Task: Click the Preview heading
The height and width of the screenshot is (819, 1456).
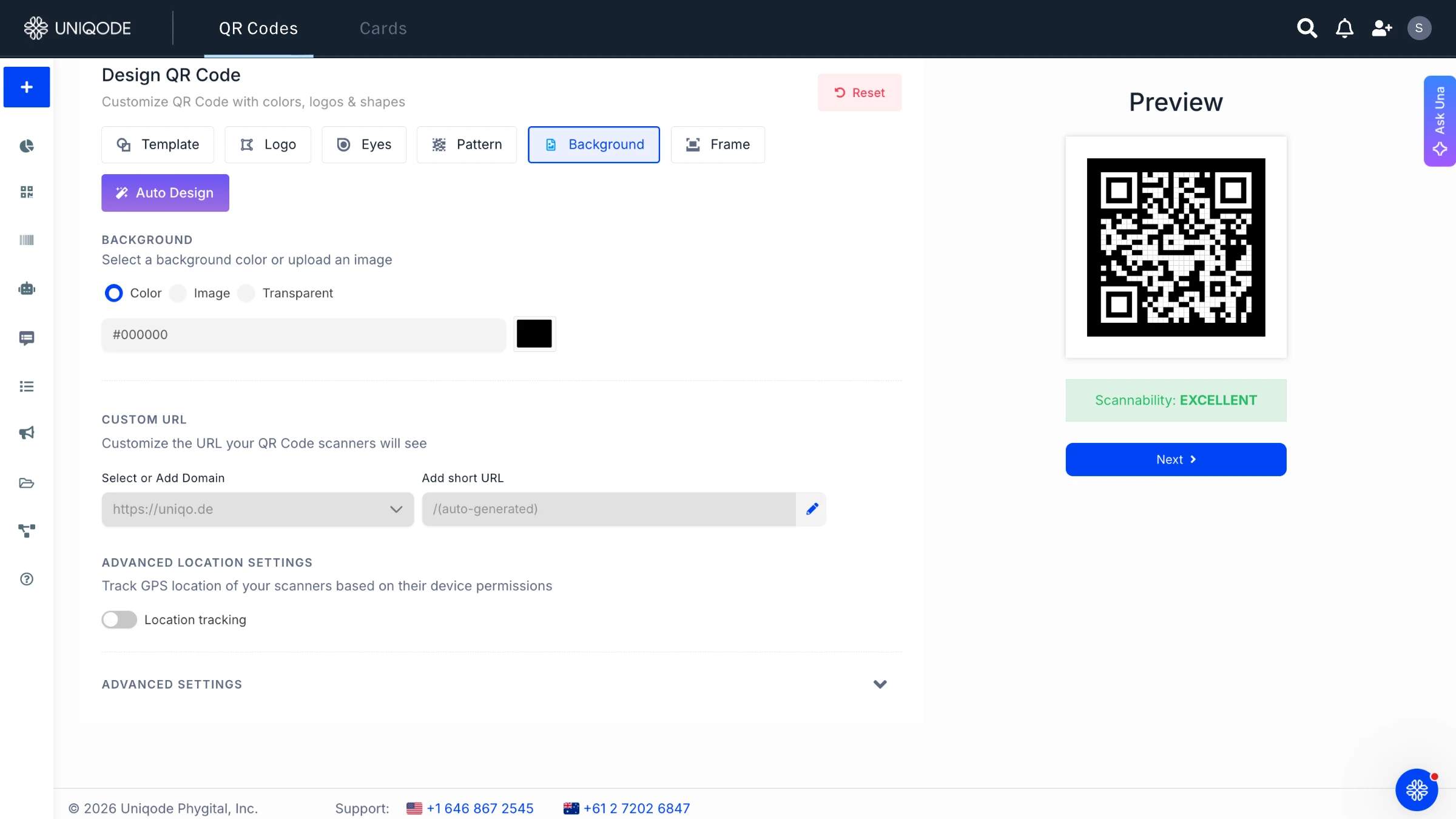Action: [x=1176, y=102]
